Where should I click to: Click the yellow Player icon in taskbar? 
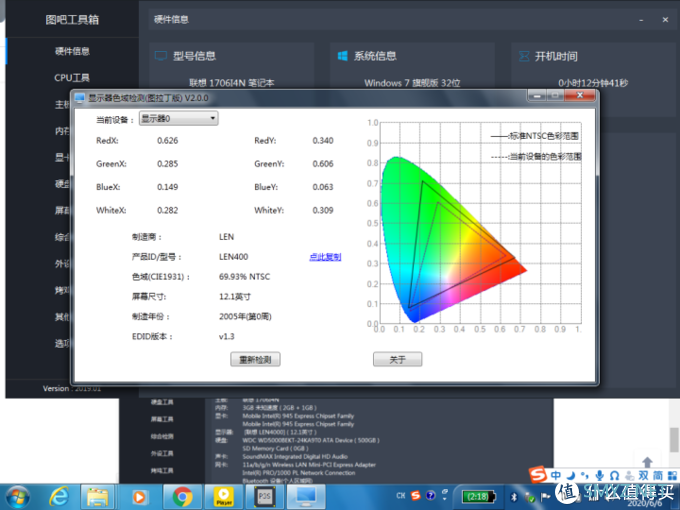point(222,495)
